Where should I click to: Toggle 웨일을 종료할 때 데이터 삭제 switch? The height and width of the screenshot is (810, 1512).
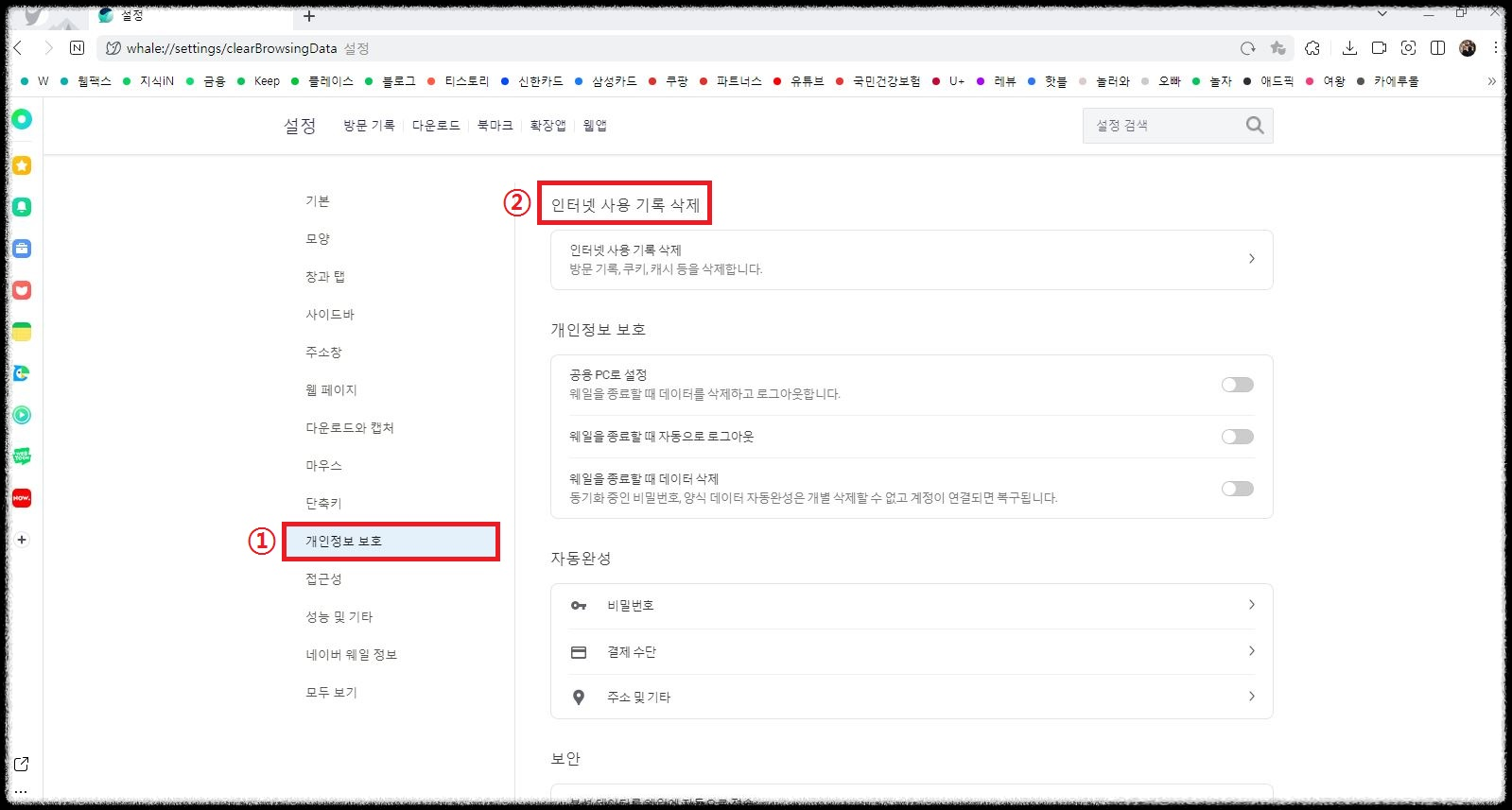(x=1237, y=489)
